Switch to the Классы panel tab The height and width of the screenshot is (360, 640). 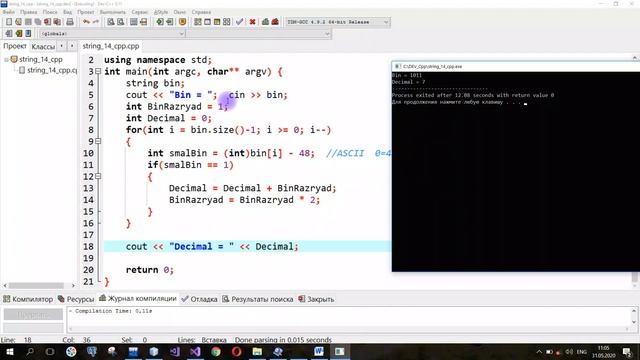(43, 47)
